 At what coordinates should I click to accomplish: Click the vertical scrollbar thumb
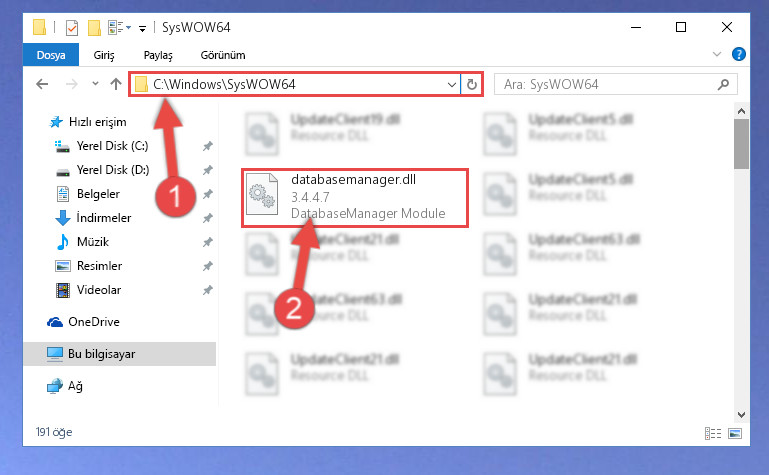point(741,144)
